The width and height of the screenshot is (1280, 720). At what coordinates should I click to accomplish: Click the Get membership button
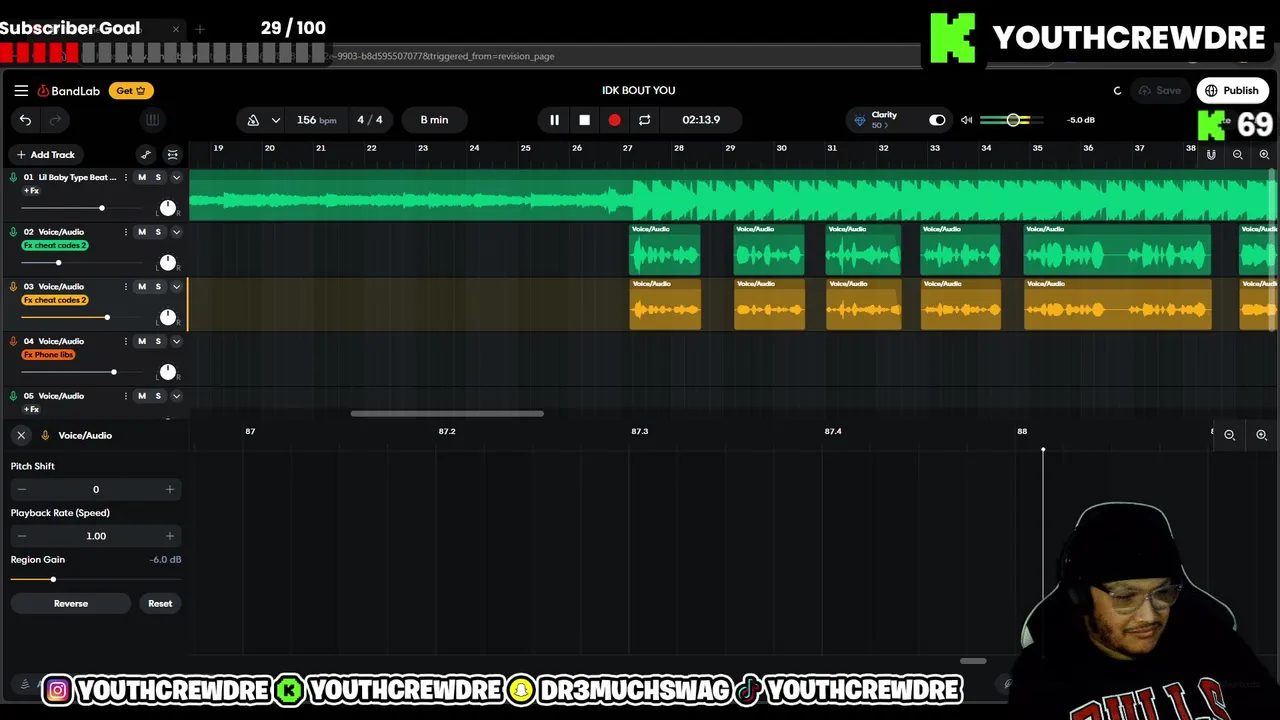[131, 91]
